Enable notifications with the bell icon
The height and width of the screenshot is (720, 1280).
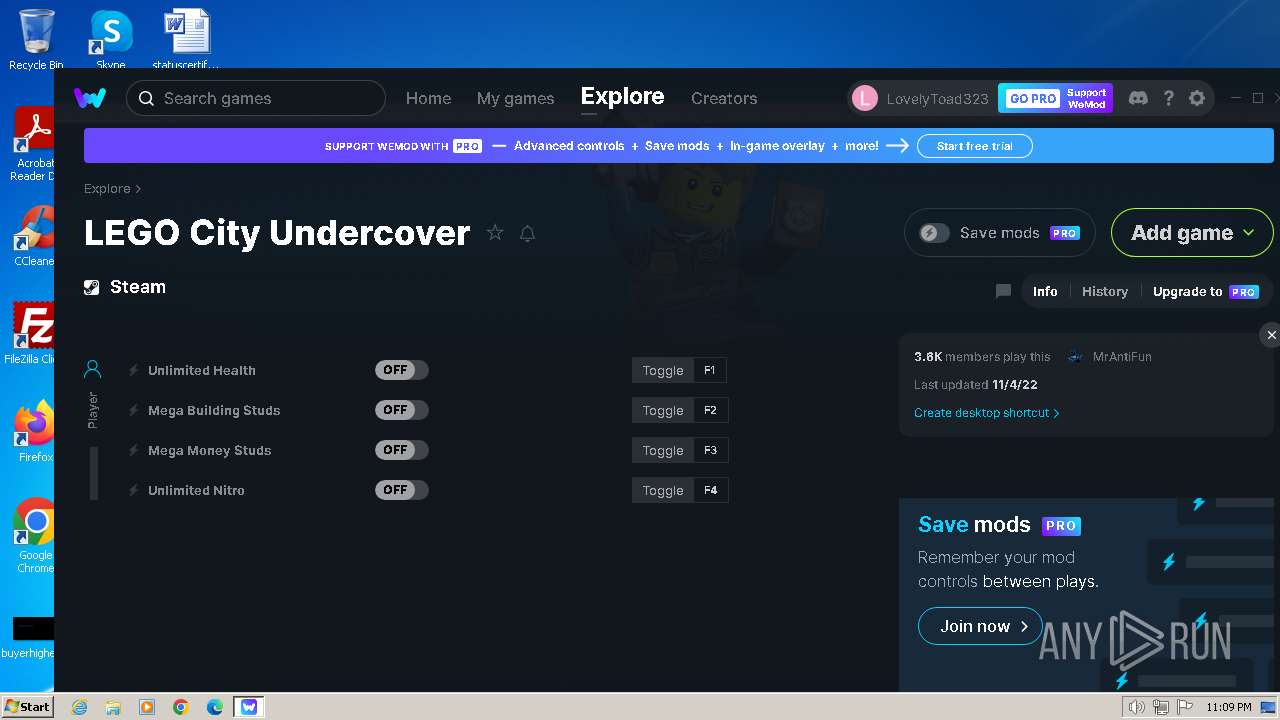coord(527,233)
